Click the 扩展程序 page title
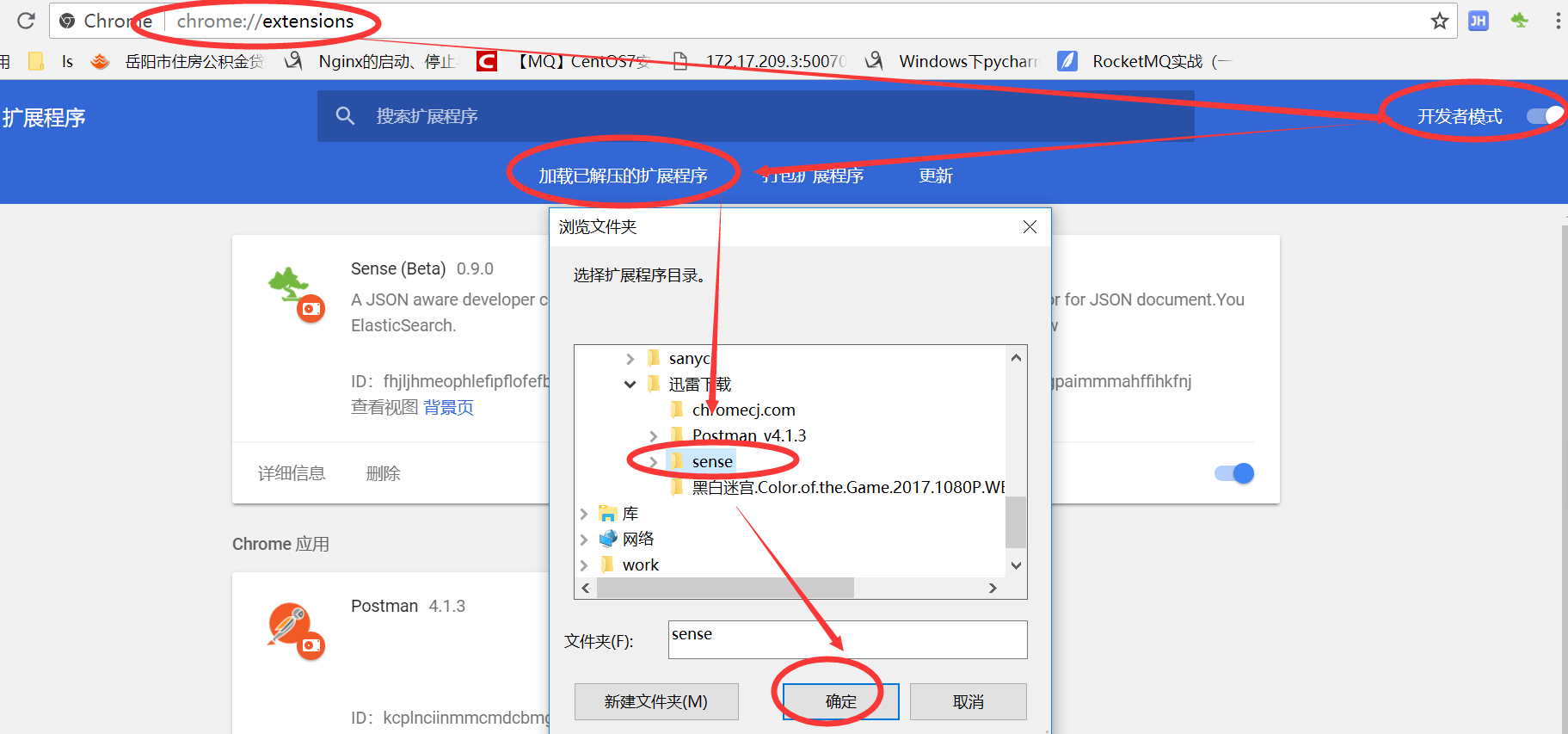Image resolution: width=1568 pixels, height=734 pixels. pos(44,118)
